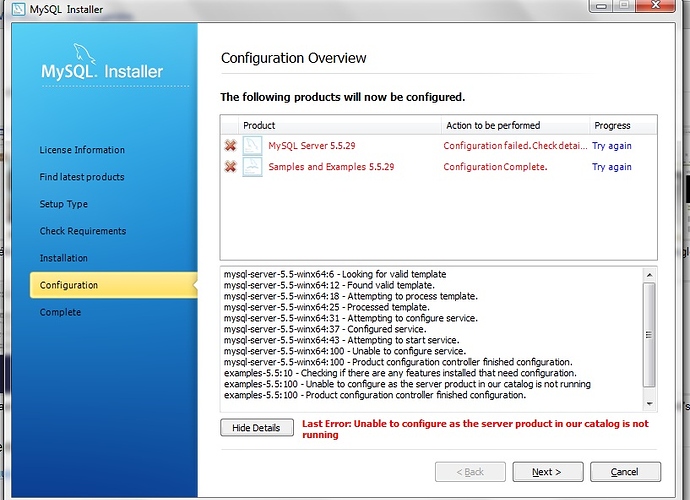
Task: Click log line 'Configured service.'
Action: (x=325, y=329)
